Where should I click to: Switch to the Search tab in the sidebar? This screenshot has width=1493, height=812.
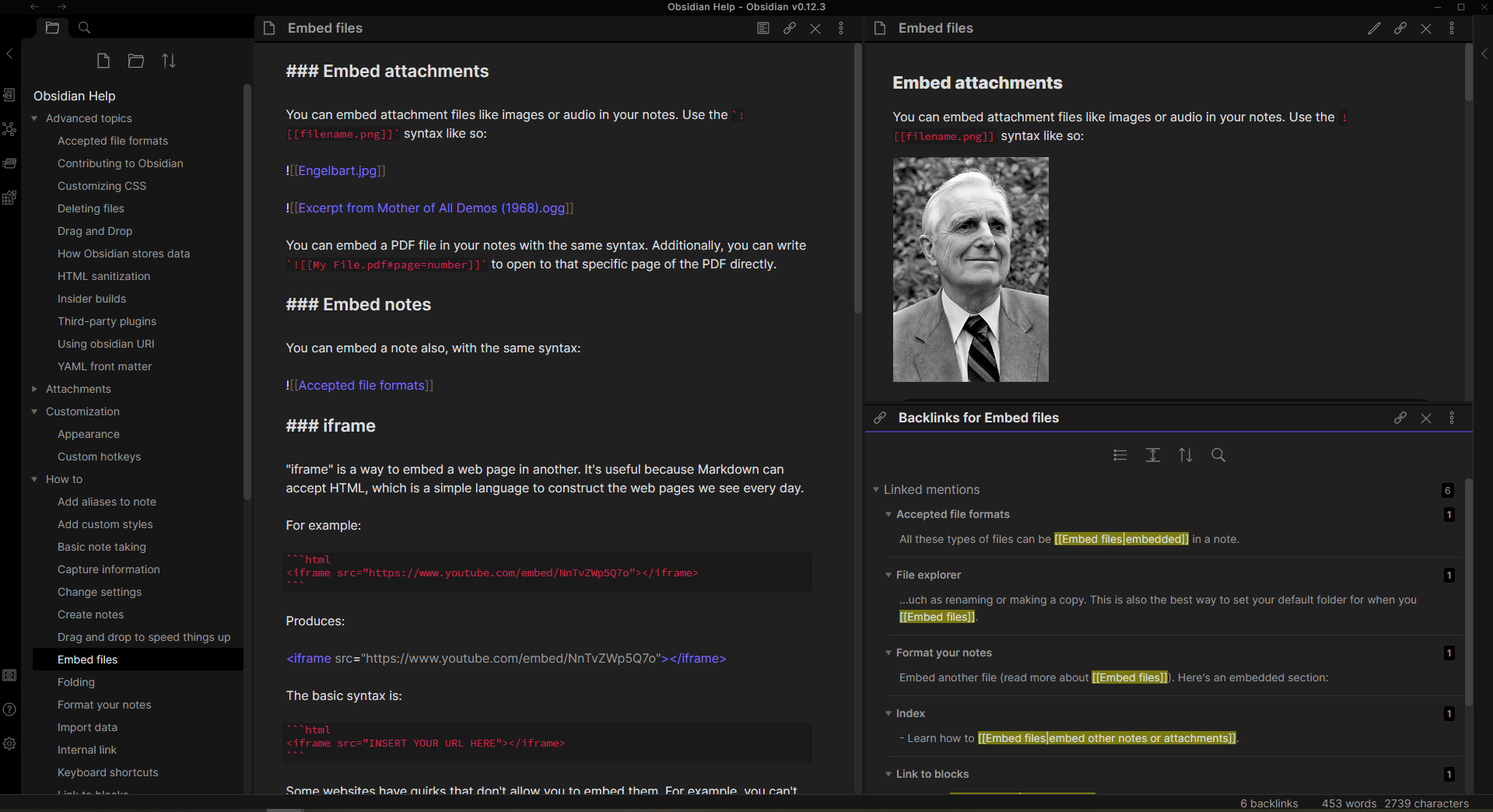(x=85, y=27)
